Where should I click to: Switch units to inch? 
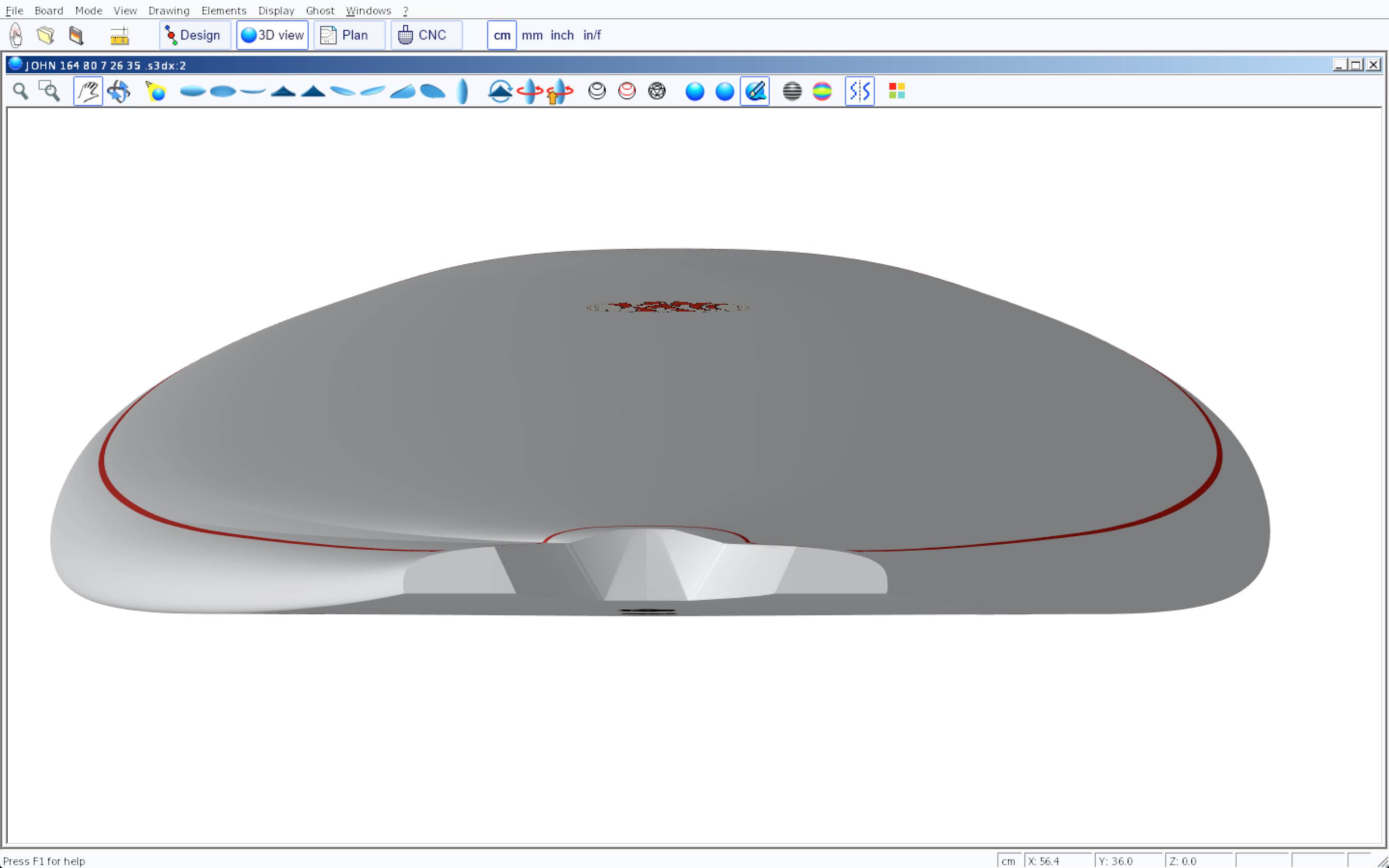[562, 35]
